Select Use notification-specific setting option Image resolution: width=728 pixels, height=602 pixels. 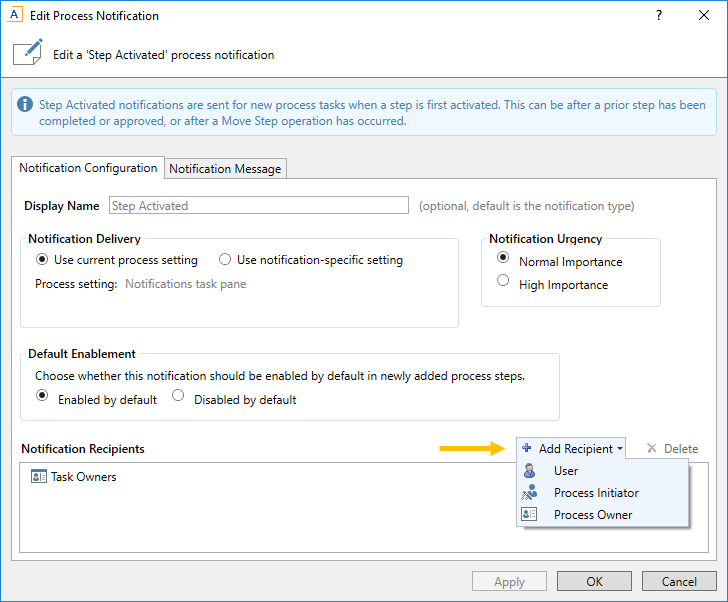225,260
